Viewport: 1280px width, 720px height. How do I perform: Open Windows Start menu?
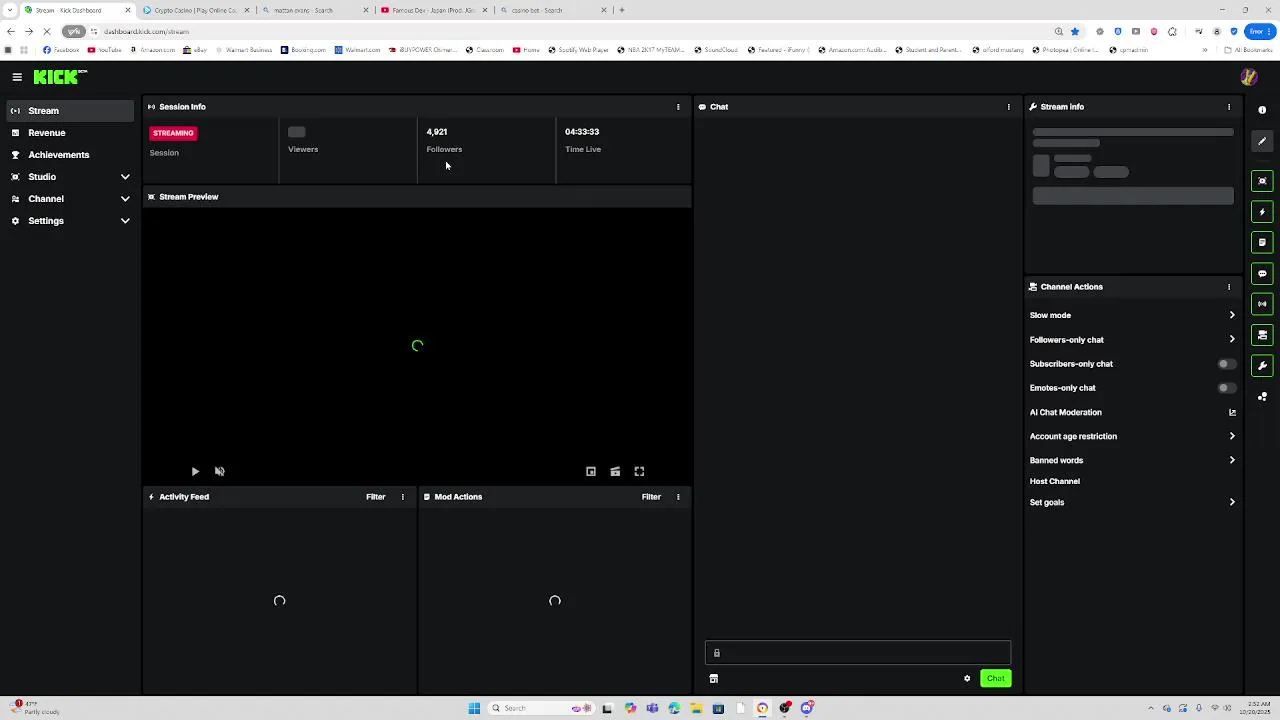click(474, 708)
